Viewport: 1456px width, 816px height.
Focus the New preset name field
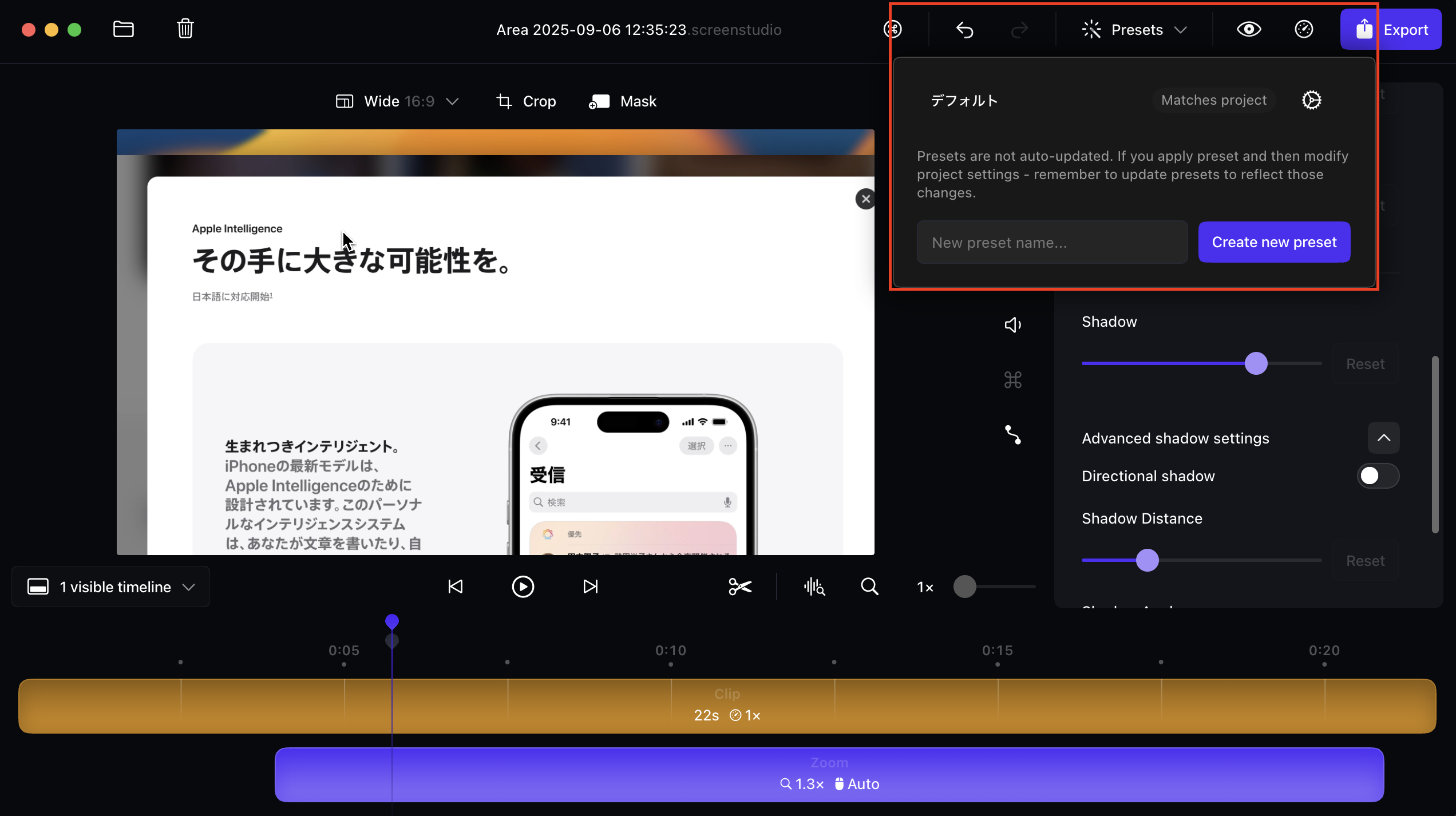tap(1052, 242)
